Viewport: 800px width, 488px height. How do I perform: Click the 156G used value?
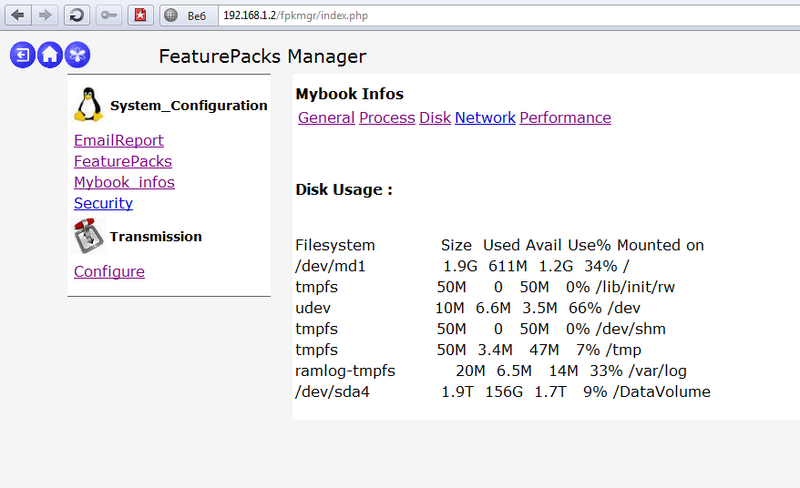[x=504, y=392]
